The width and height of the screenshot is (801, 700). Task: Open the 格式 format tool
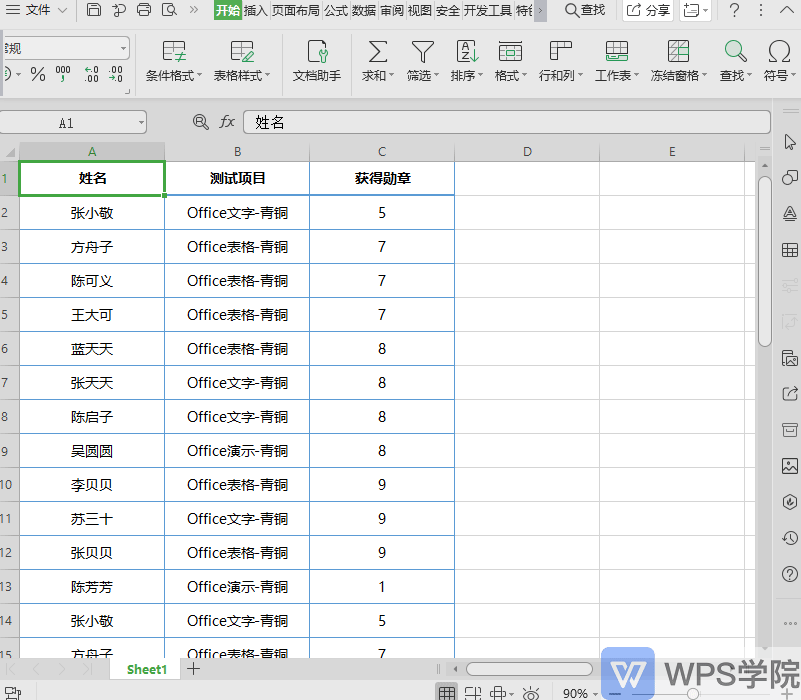[510, 62]
